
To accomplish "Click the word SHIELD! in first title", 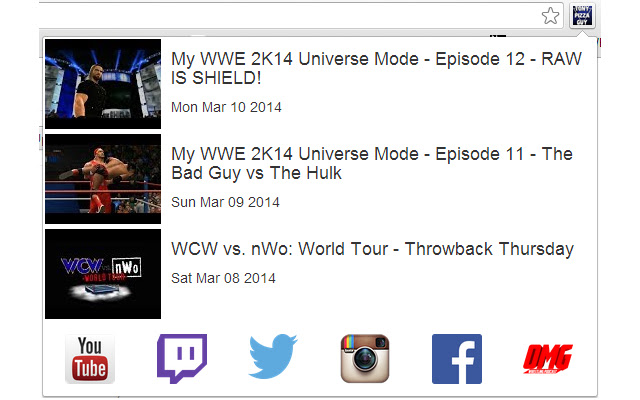I will [x=227, y=78].
